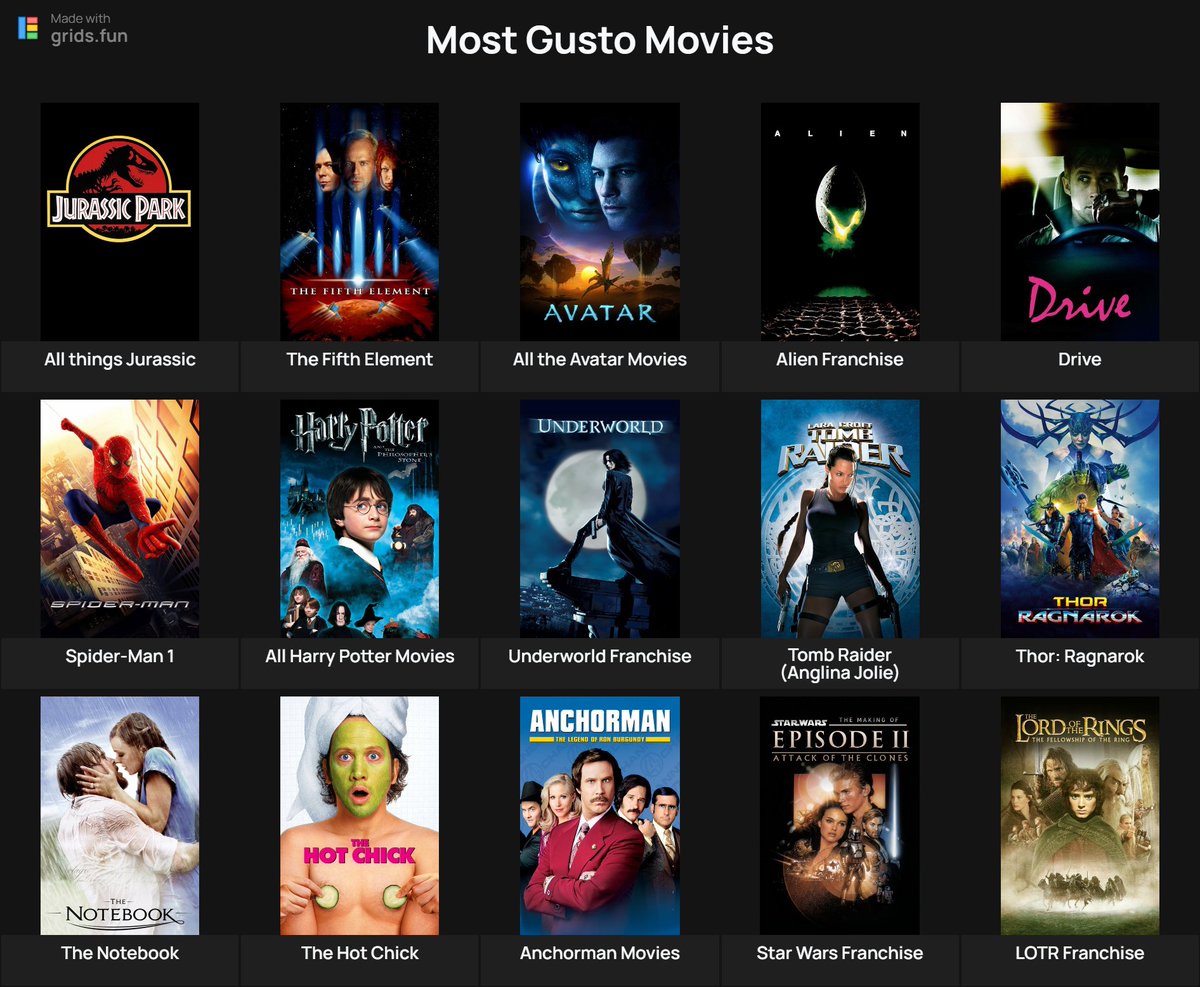The width and height of the screenshot is (1200, 987).
Task: Select The Fifth Element poster
Action: (x=360, y=221)
